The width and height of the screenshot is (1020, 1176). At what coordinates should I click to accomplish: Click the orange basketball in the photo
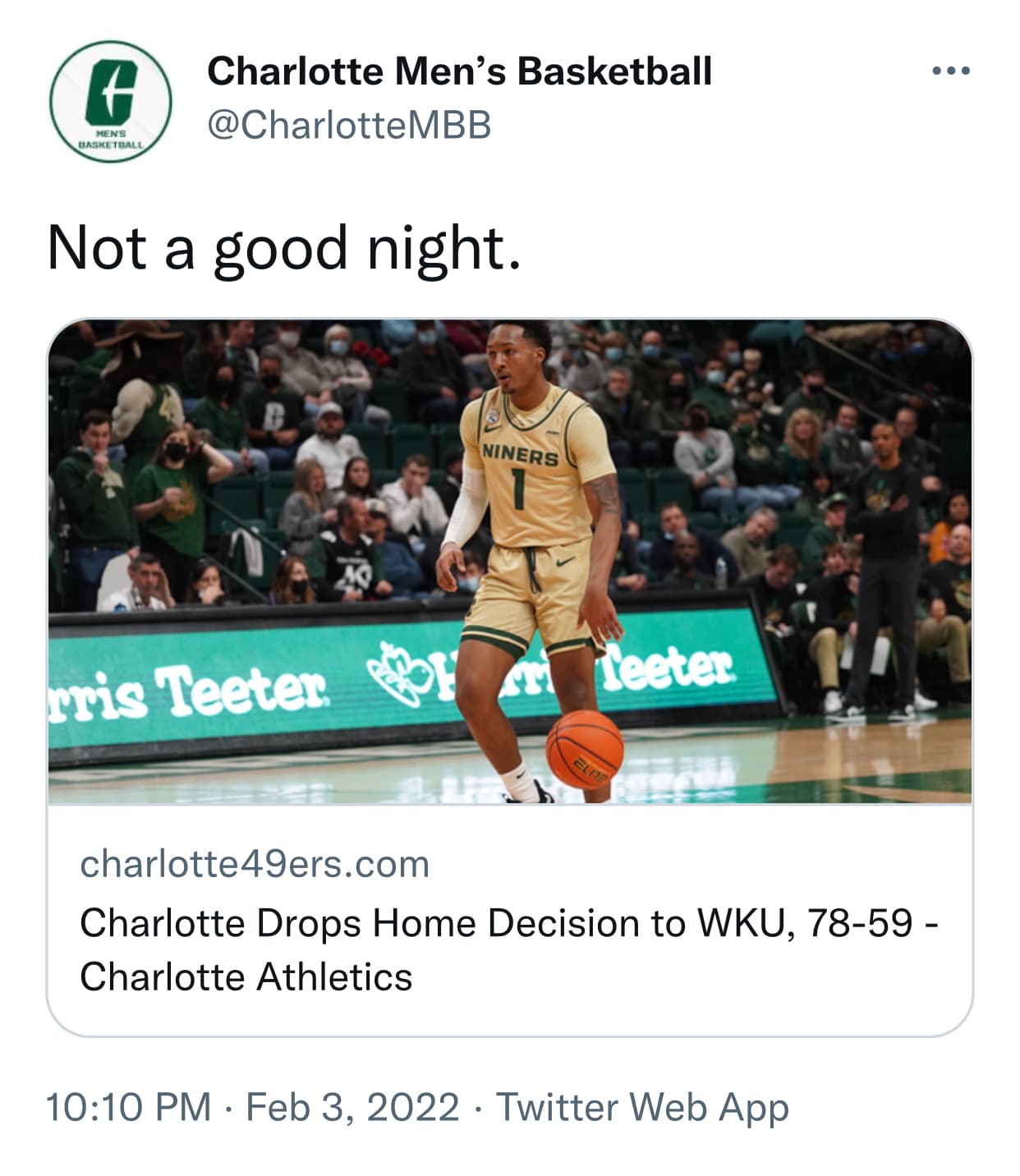584,749
